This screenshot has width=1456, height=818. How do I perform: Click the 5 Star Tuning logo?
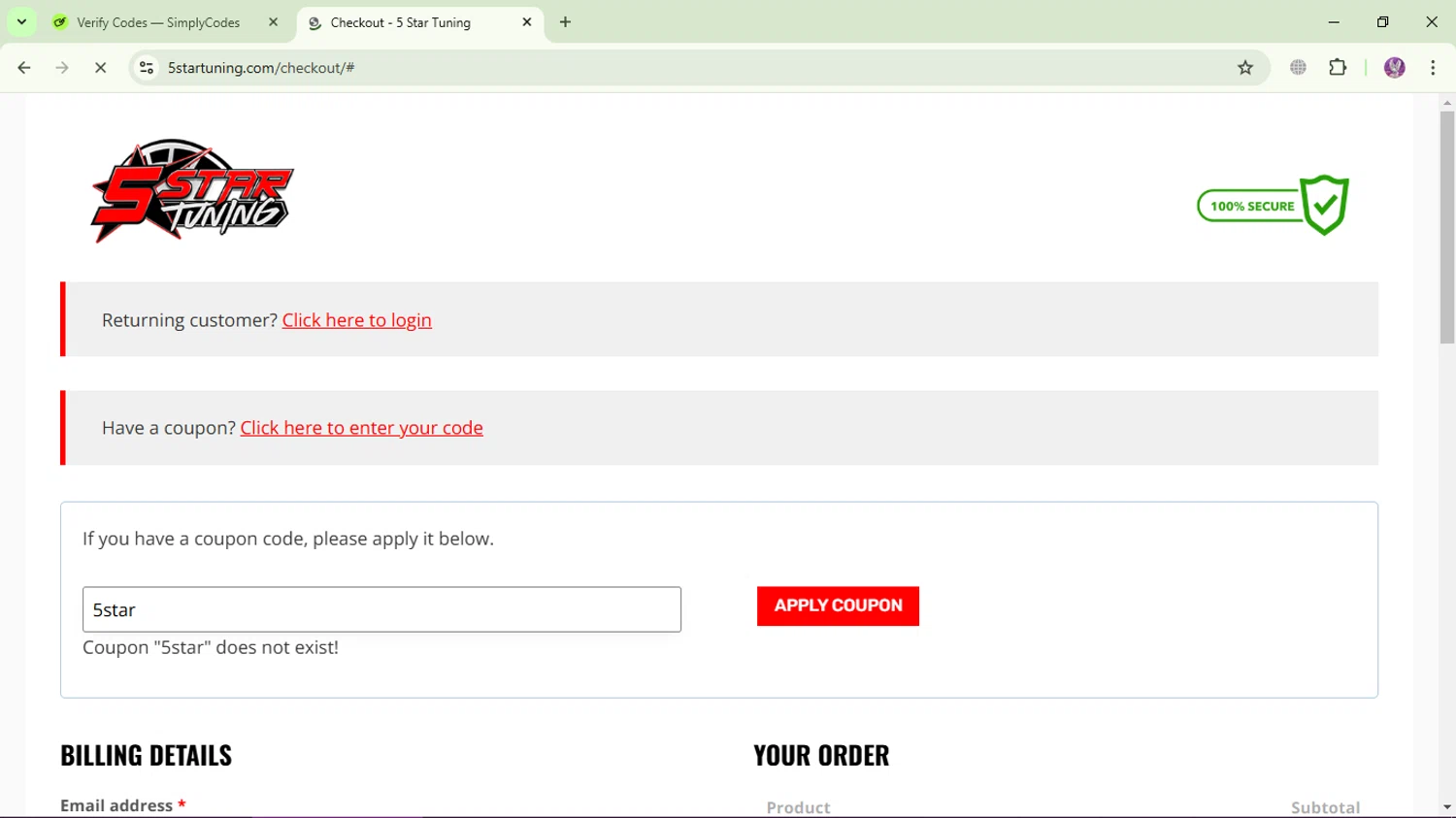click(x=192, y=190)
